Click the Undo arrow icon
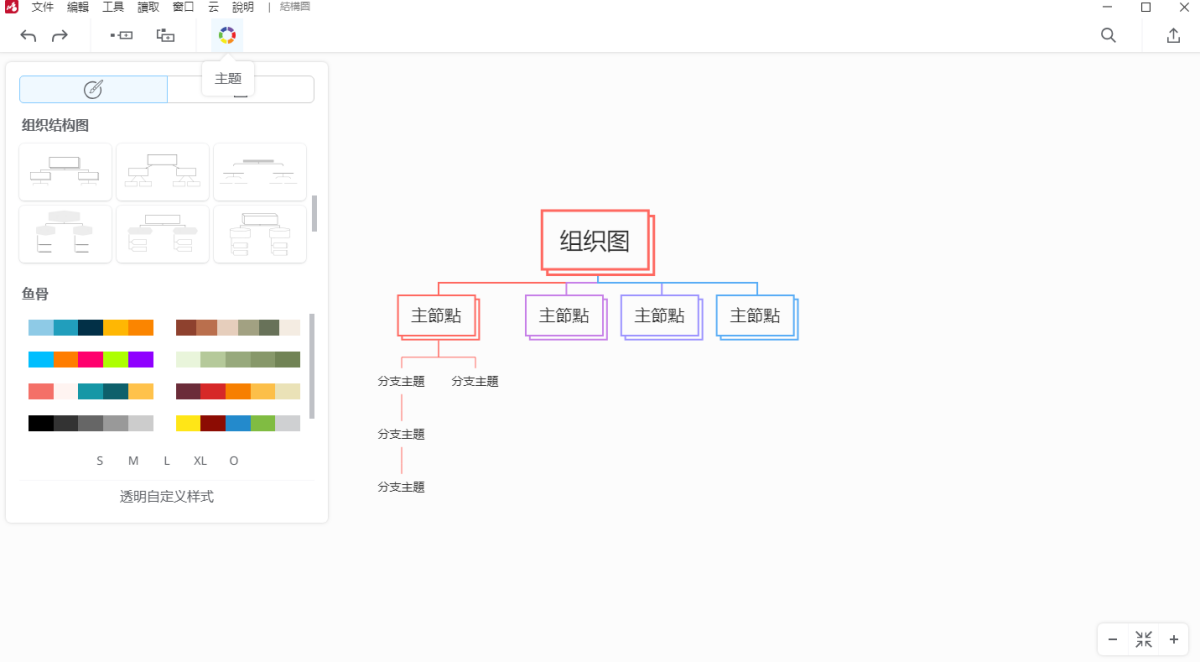 click(28, 35)
